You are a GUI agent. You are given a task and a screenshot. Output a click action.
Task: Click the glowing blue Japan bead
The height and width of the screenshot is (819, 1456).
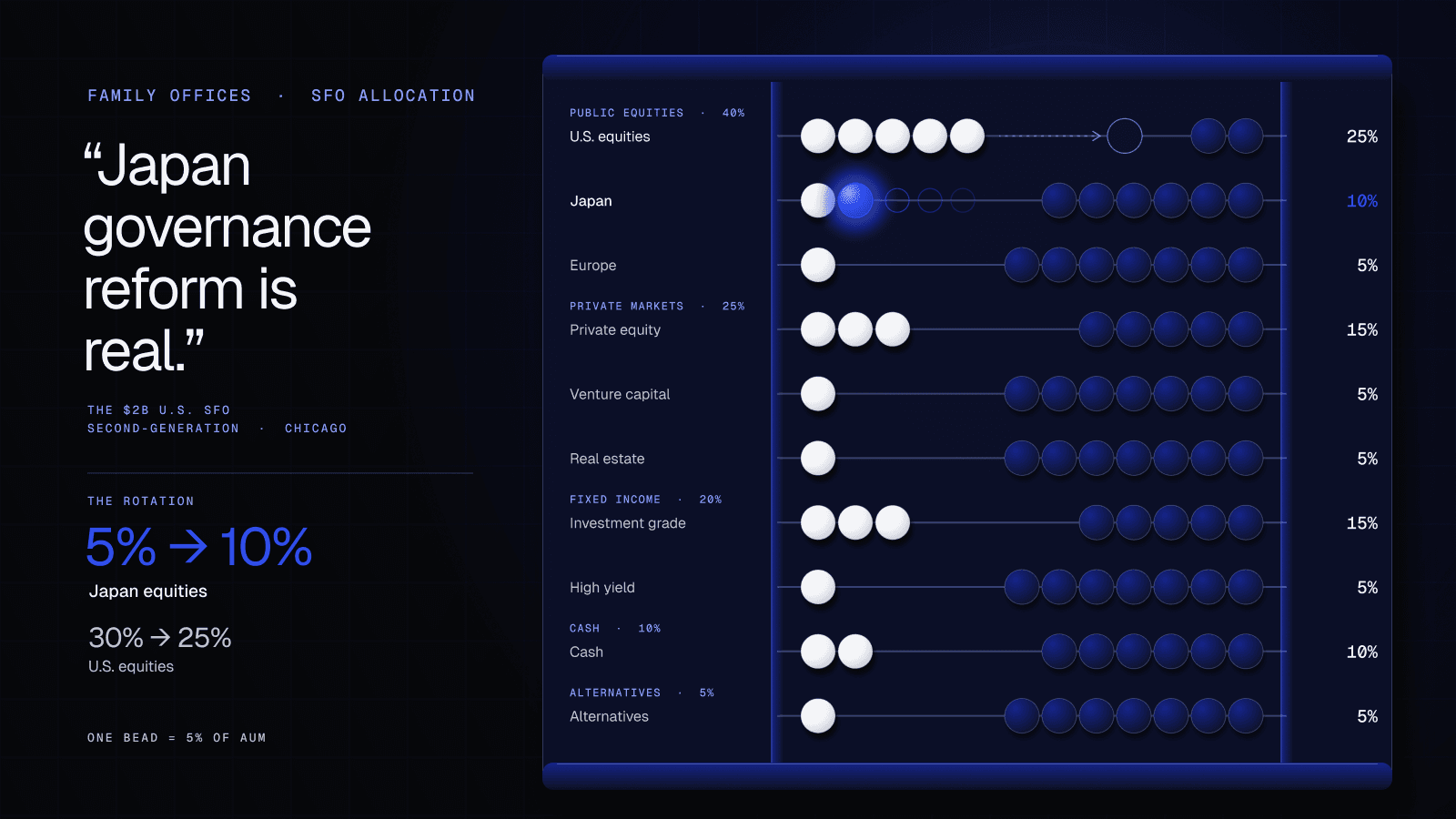(x=855, y=200)
